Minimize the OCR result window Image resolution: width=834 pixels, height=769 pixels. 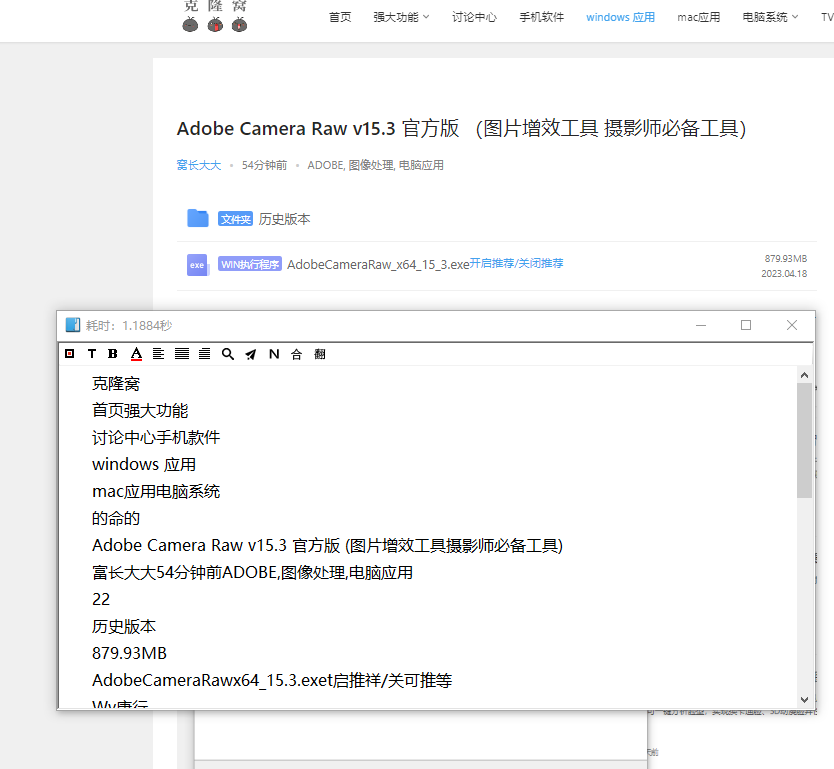[701, 325]
